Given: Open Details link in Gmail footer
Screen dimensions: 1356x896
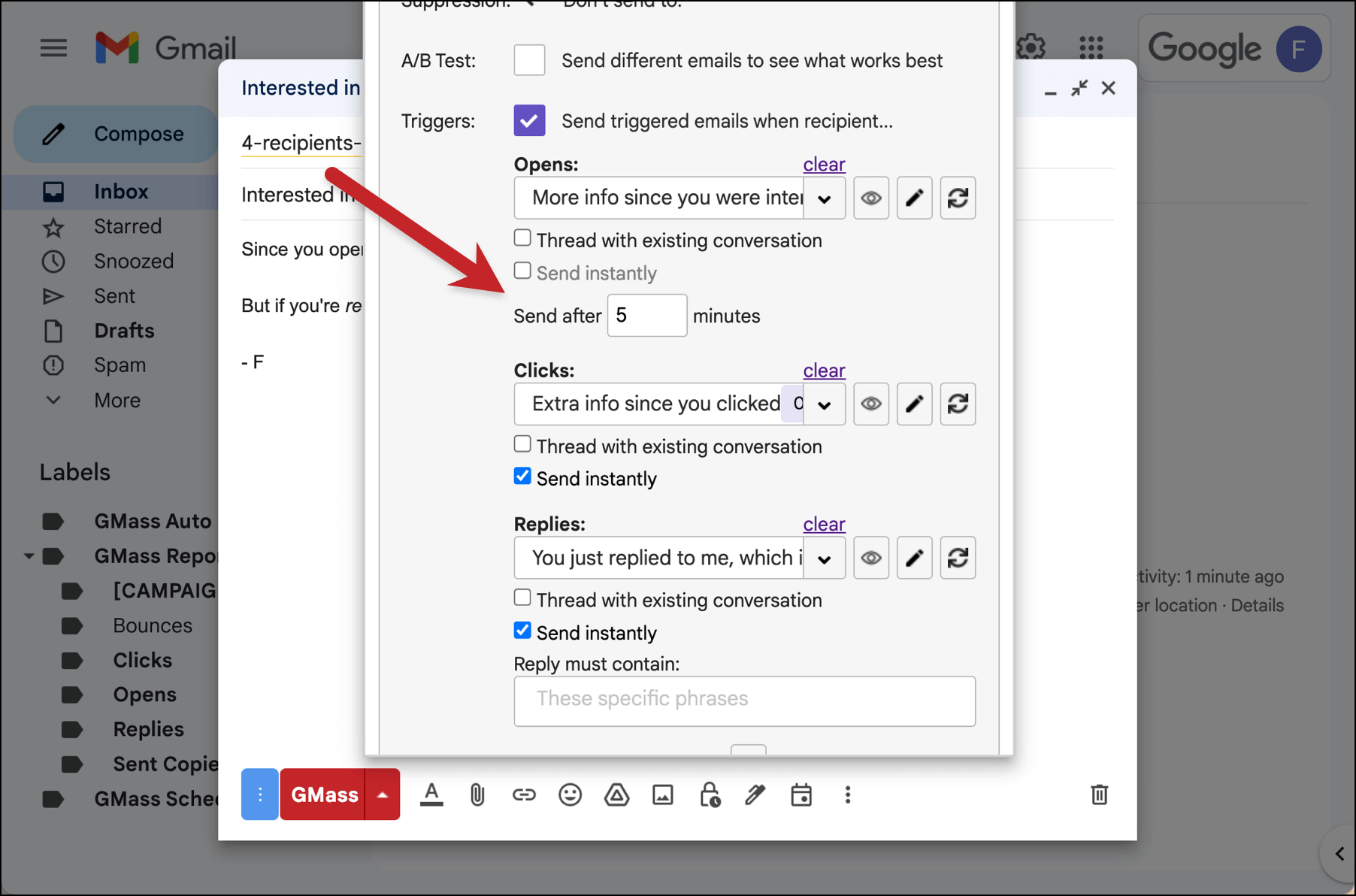Looking at the screenshot, I should (x=1257, y=605).
